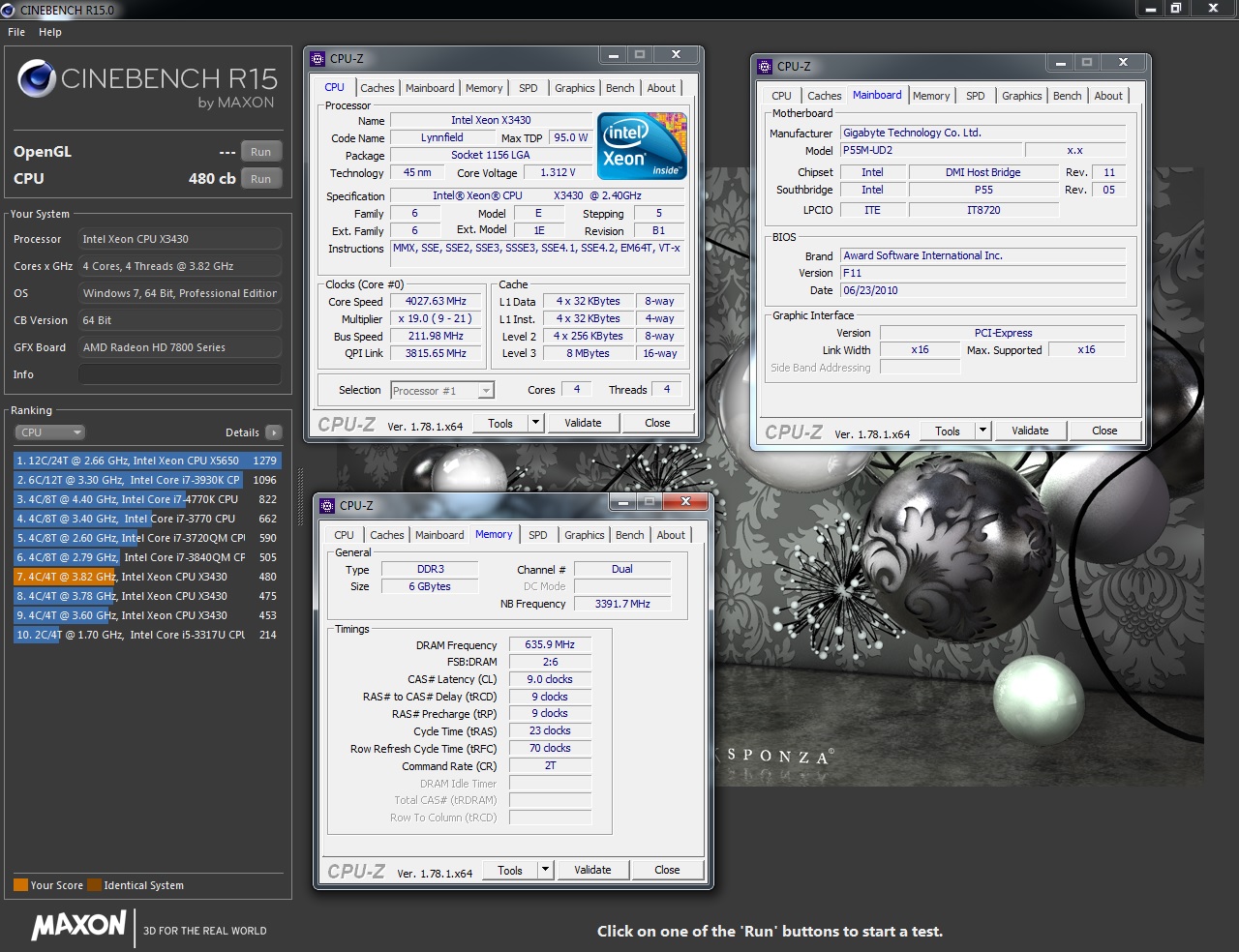Select Caches tab in CPU-Z Mainboard window
The image size is (1239, 952).
tap(825, 96)
